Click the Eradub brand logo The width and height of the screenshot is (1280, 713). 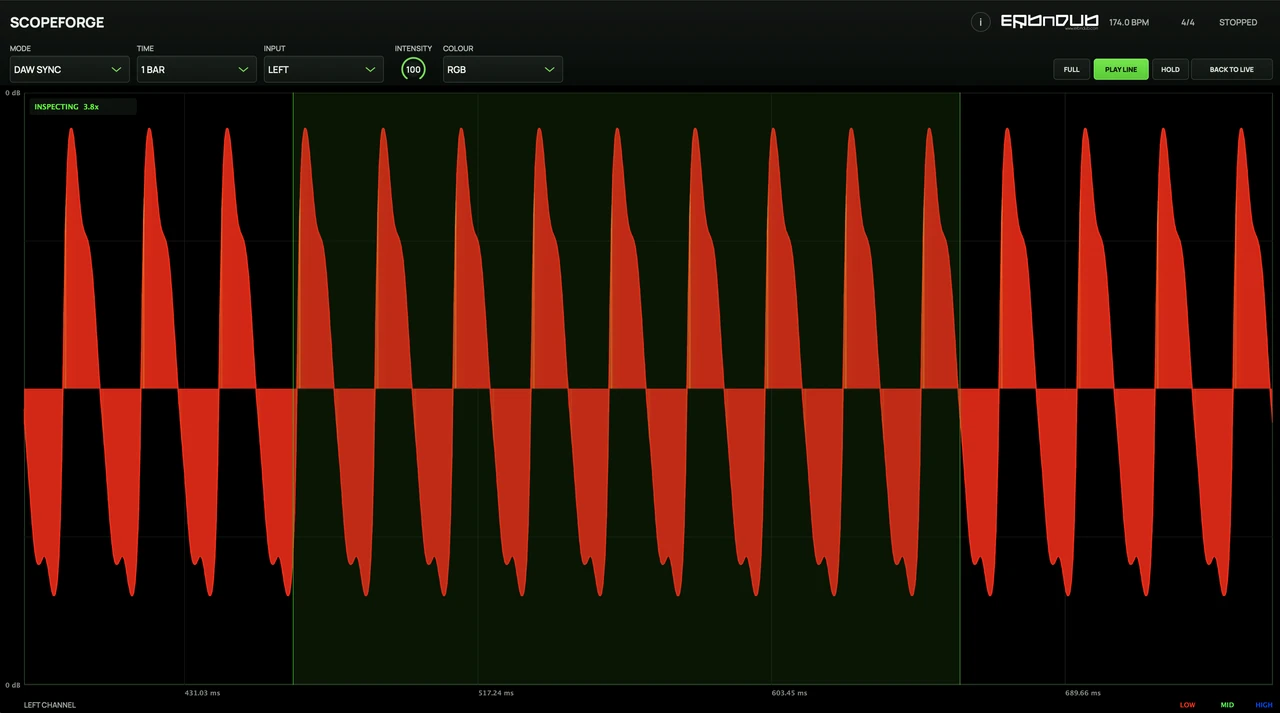1049,22
